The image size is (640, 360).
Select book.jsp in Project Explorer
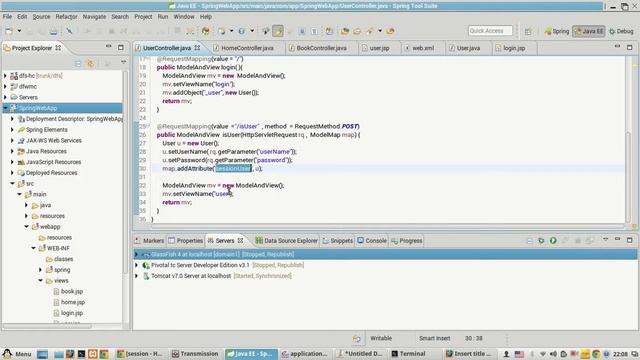click(72, 291)
